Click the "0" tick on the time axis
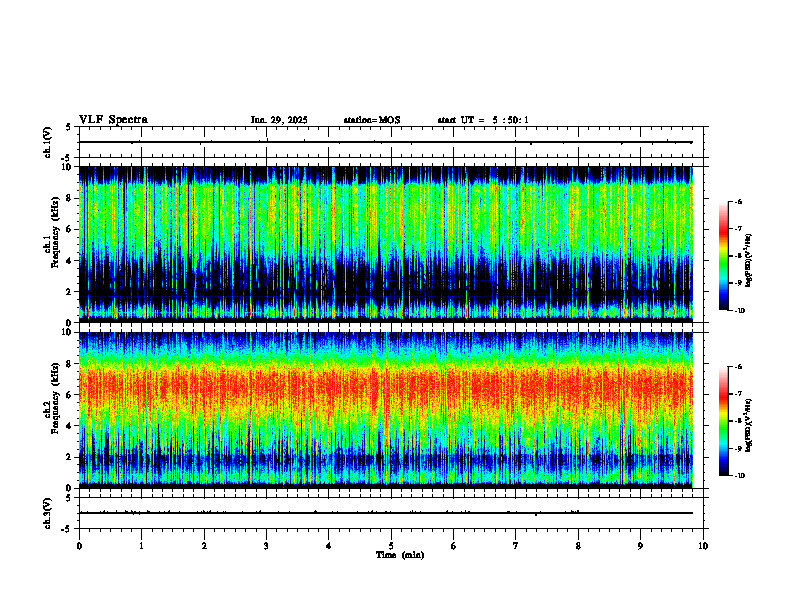792x612 pixels. tap(79, 546)
